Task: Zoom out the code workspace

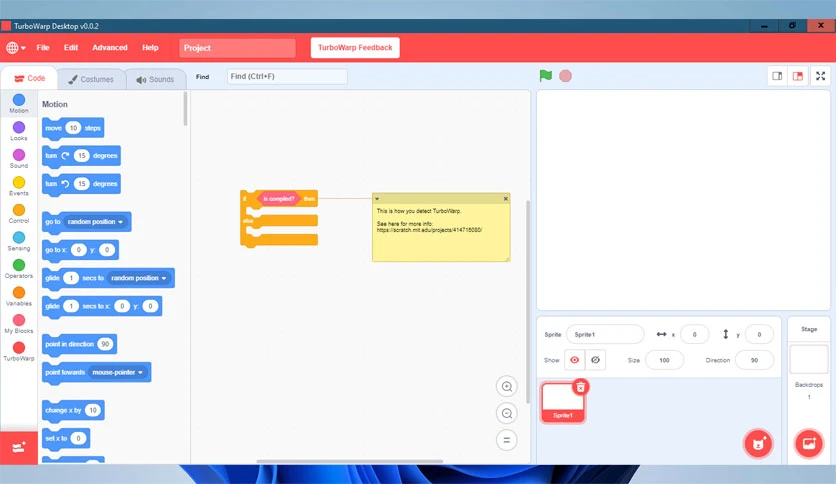Action: pyautogui.click(x=507, y=413)
